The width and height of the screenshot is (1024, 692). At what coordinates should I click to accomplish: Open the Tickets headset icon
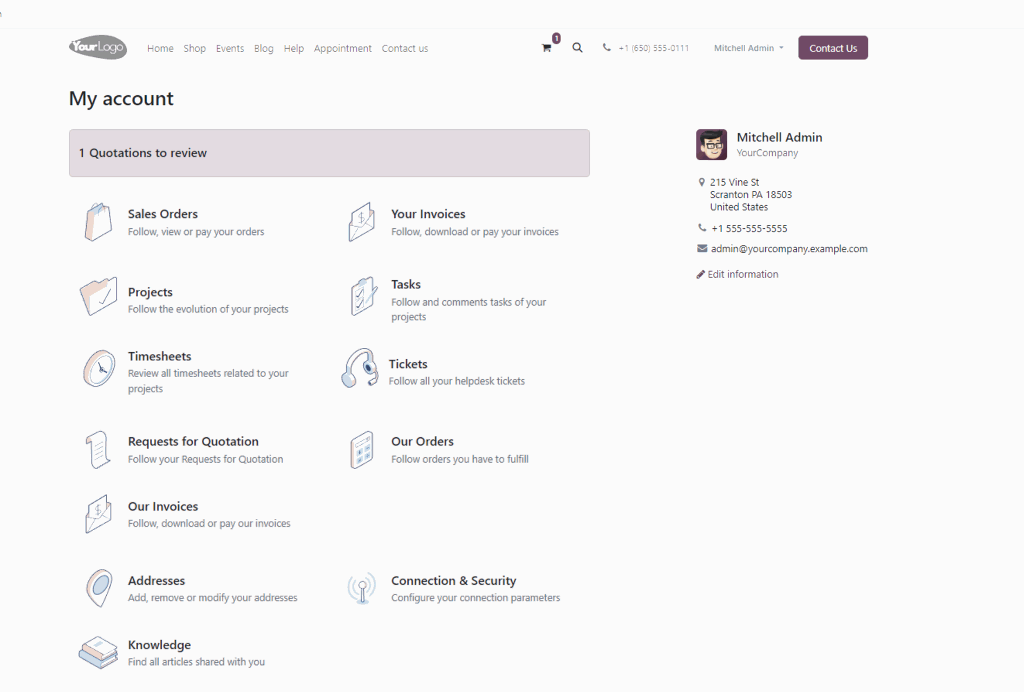pyautogui.click(x=358, y=369)
